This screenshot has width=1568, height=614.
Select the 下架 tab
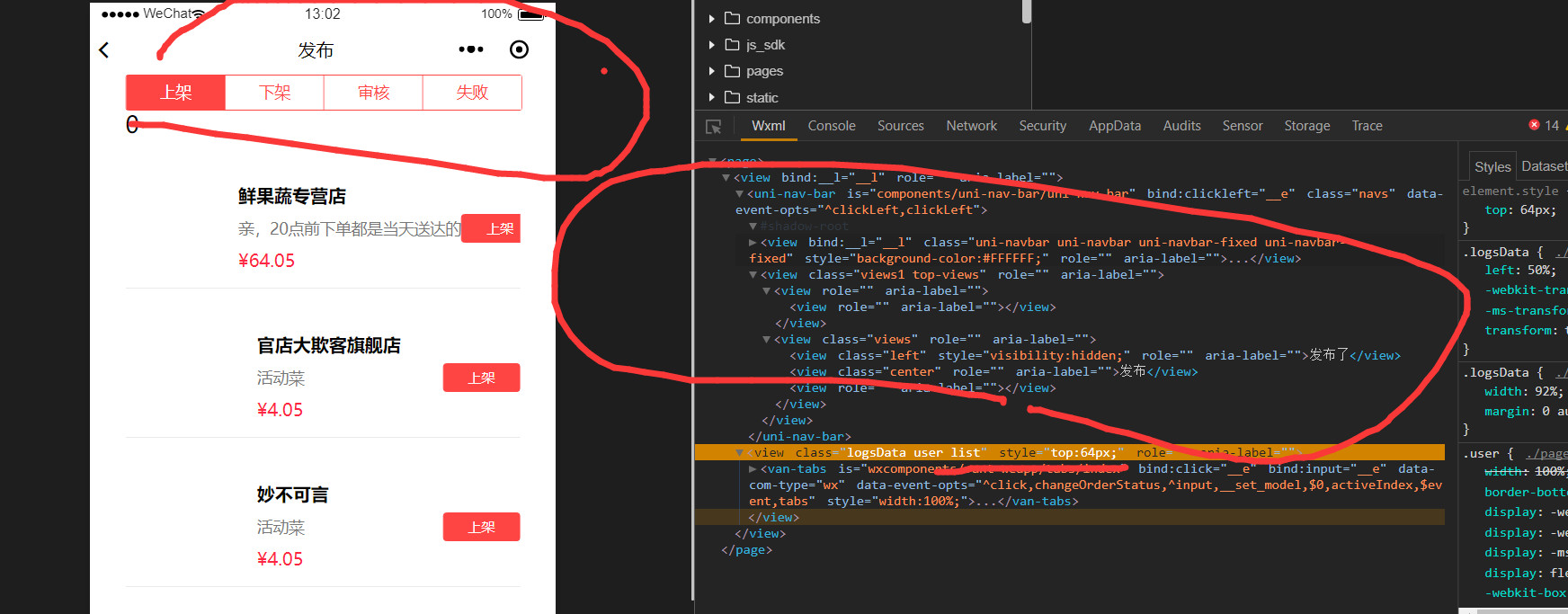(275, 93)
